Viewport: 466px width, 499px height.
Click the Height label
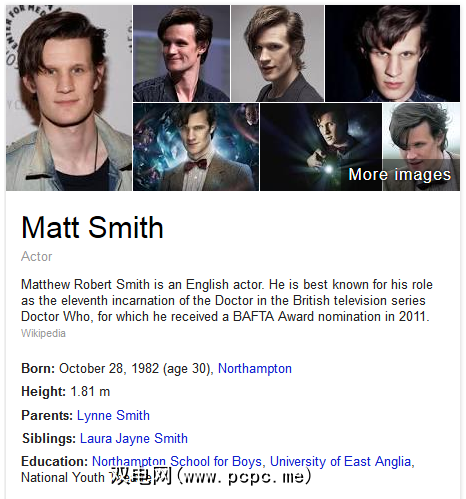coord(43,392)
